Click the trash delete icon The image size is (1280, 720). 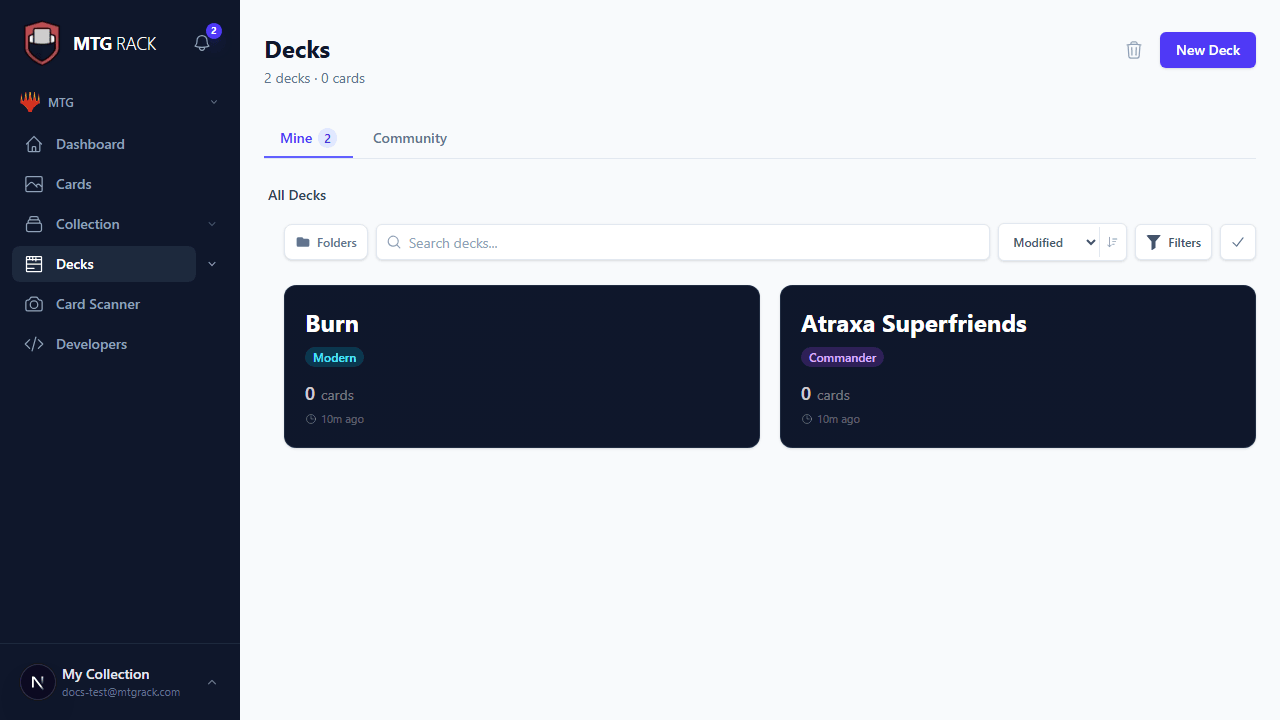pyautogui.click(x=1133, y=50)
